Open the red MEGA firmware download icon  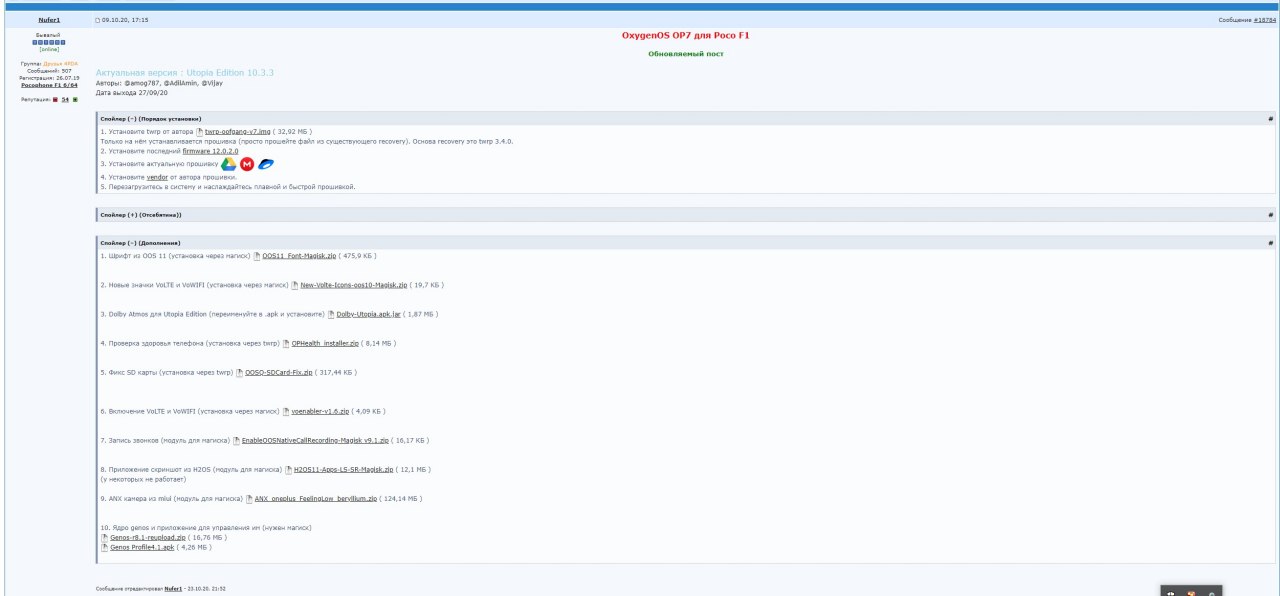[247, 164]
